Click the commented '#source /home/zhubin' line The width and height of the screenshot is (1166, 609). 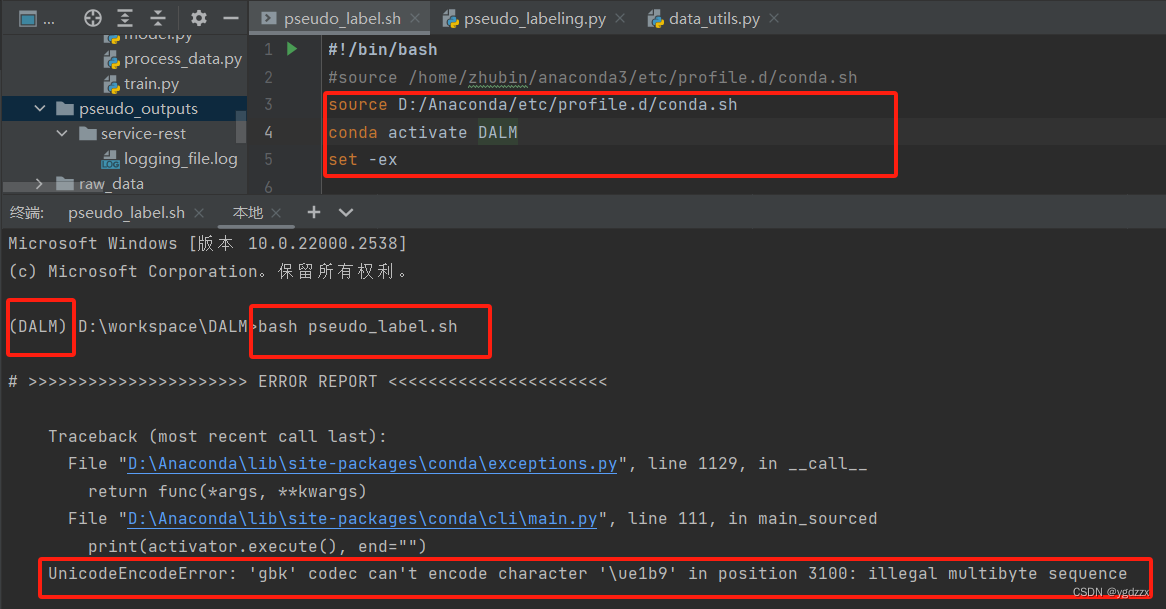pos(593,77)
